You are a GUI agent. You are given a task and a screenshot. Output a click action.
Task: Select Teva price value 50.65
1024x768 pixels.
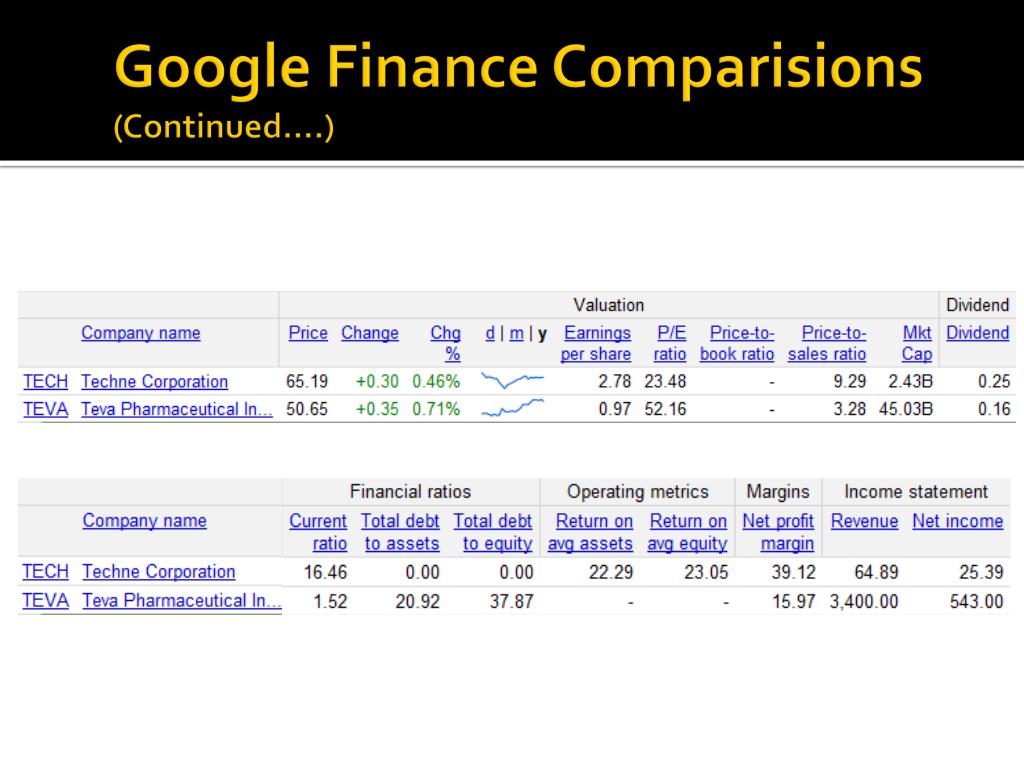307,409
